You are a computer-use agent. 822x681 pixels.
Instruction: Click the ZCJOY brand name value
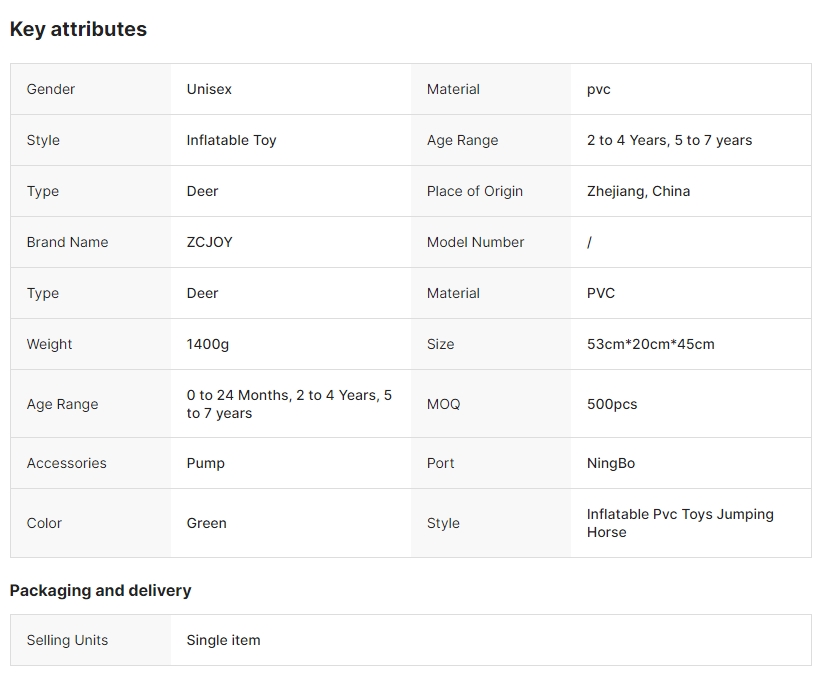209,242
